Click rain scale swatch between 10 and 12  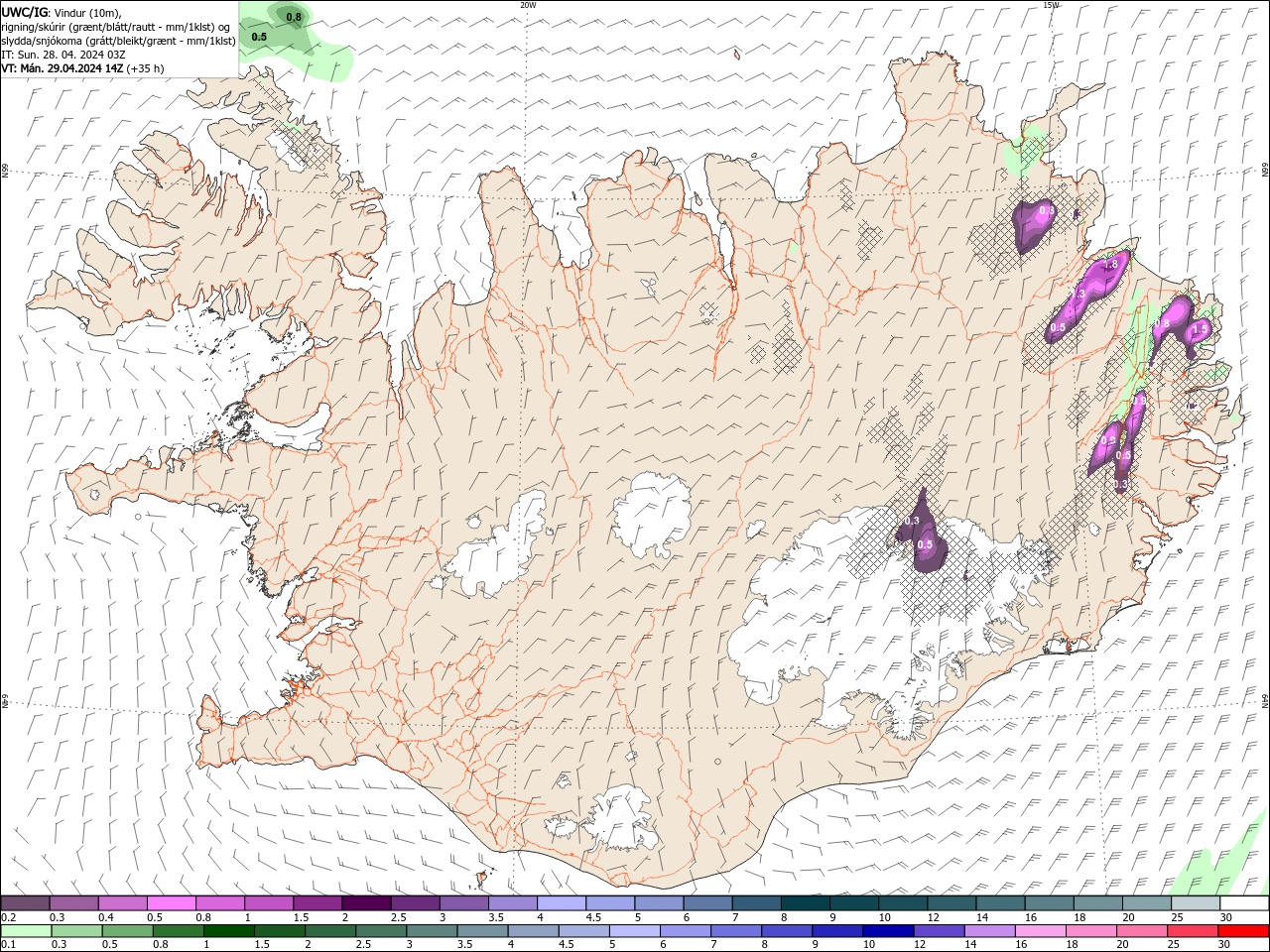point(887,931)
